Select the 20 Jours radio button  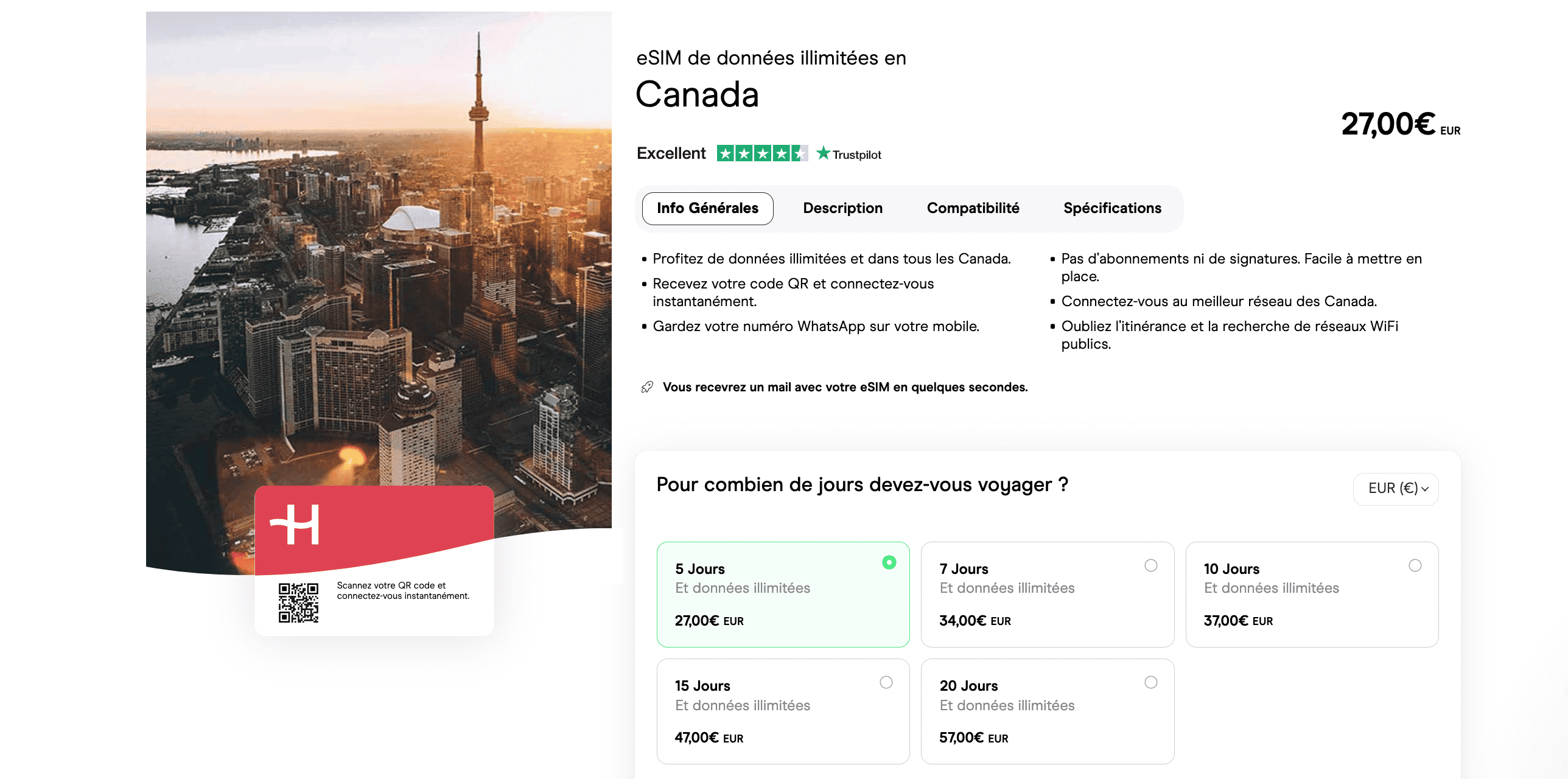(x=1150, y=682)
